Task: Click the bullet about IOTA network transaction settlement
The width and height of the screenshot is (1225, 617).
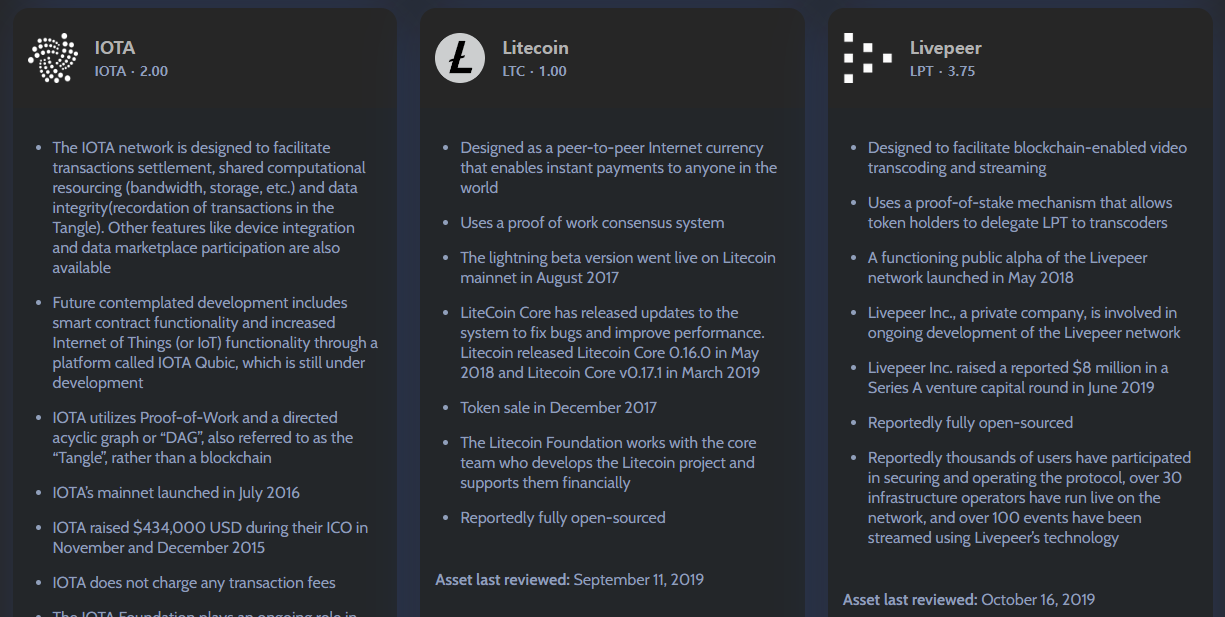Action: 210,208
